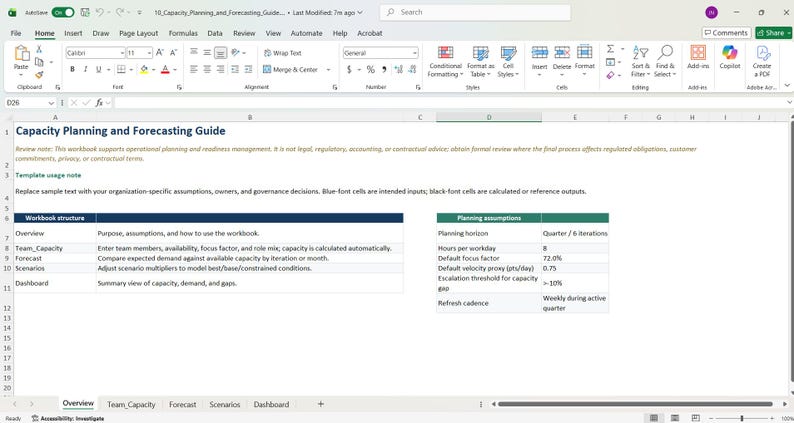Expand the AutoSum options arrow

622,49
